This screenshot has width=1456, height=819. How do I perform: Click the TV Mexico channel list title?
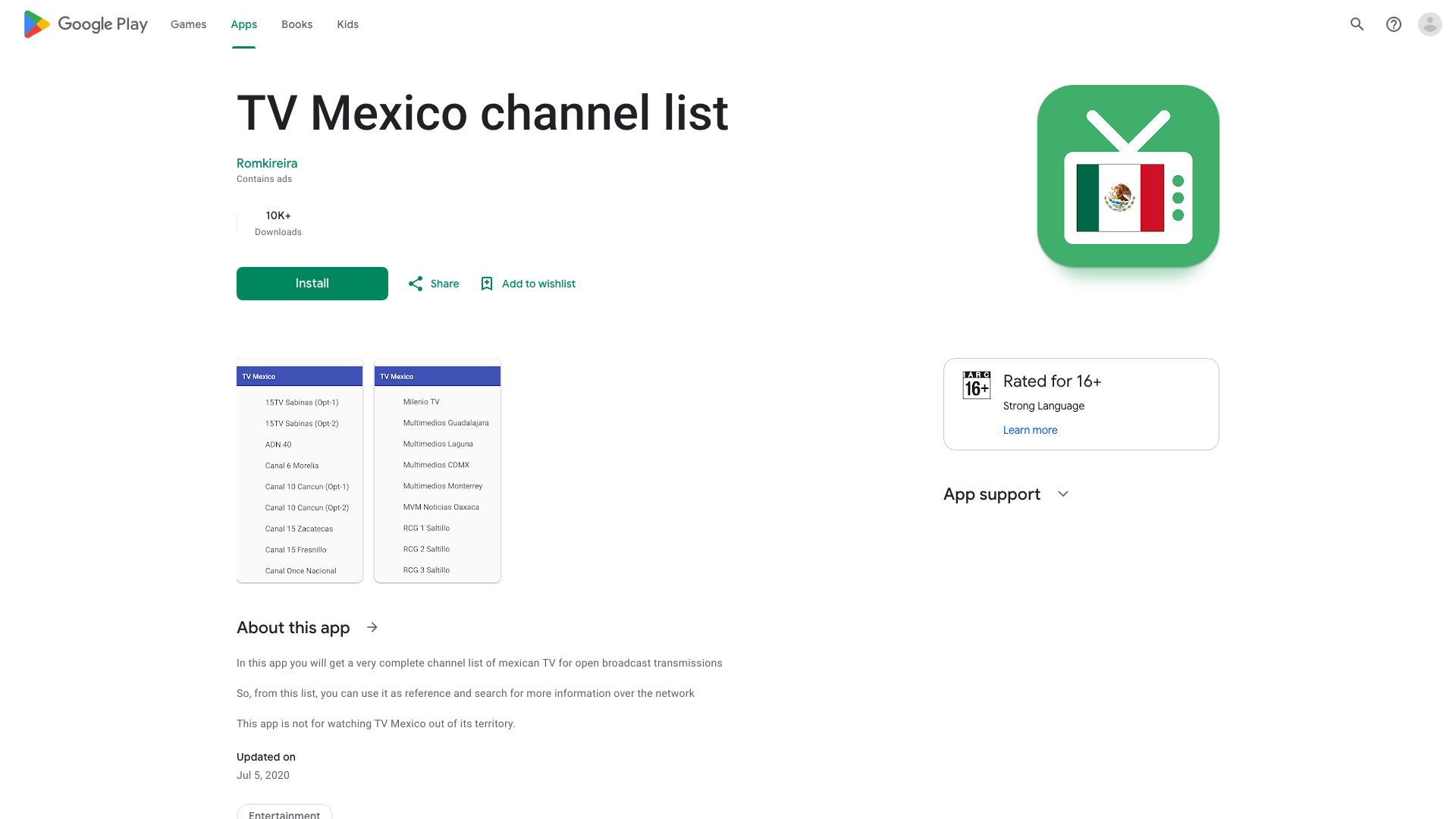point(482,113)
